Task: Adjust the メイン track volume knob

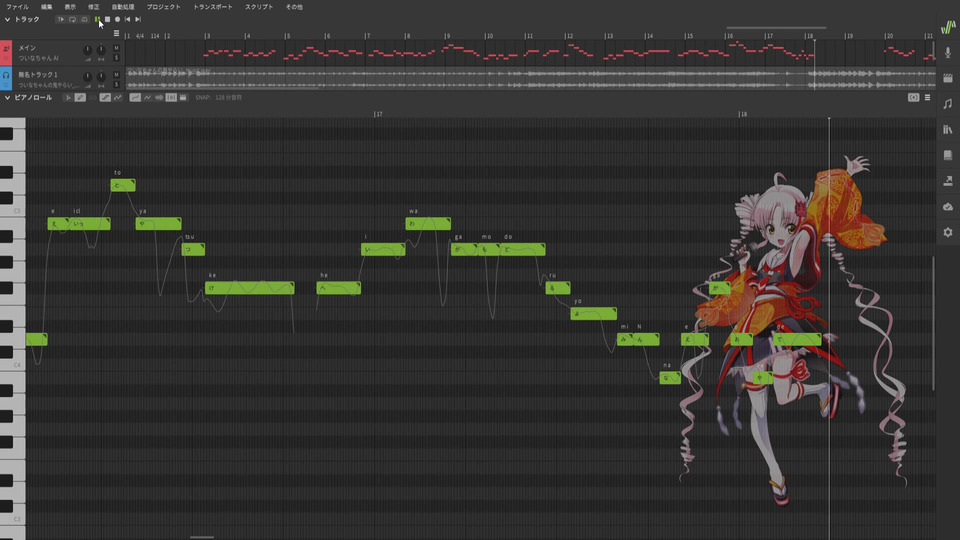Action: (88, 50)
